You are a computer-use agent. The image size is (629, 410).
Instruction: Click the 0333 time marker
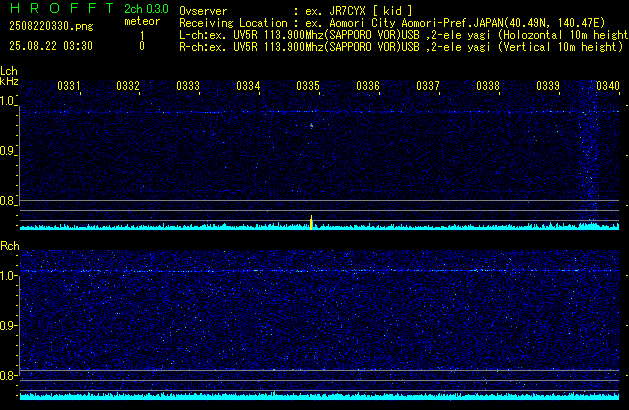coord(188,86)
